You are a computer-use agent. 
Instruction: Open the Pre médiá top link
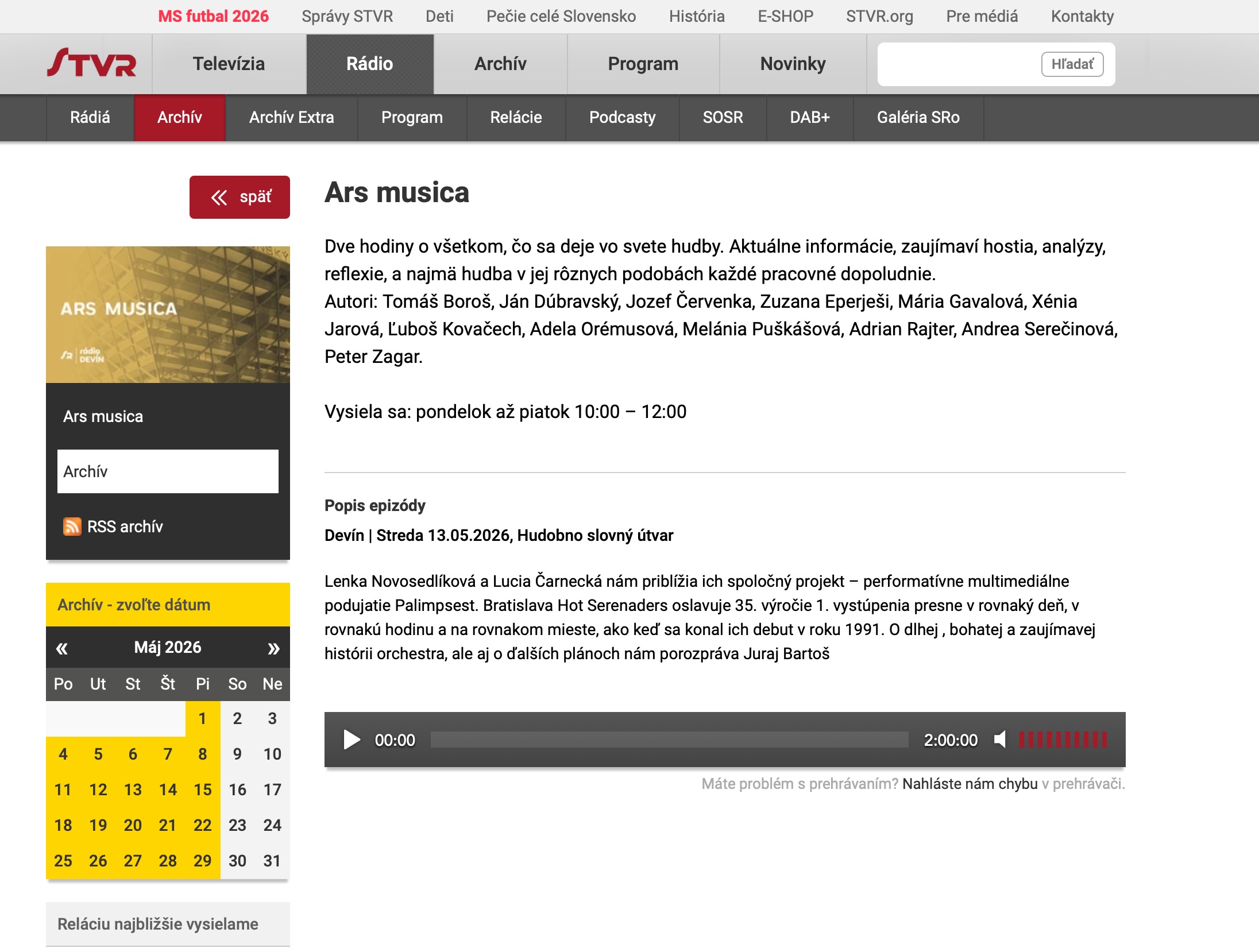pos(982,16)
